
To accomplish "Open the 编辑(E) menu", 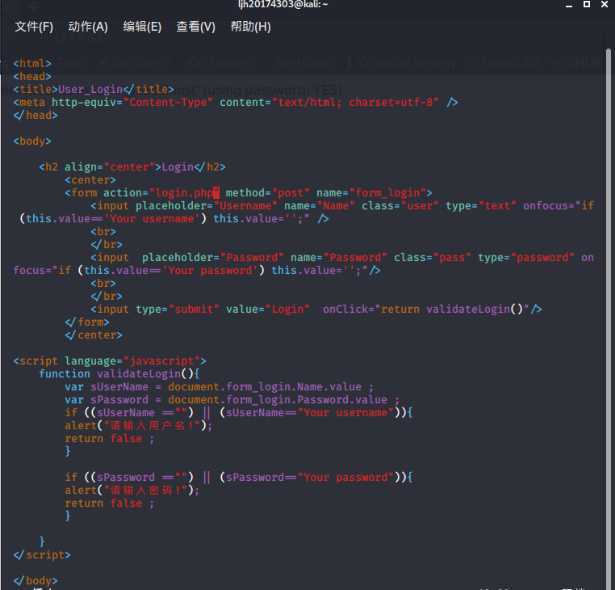I will pyautogui.click(x=142, y=26).
